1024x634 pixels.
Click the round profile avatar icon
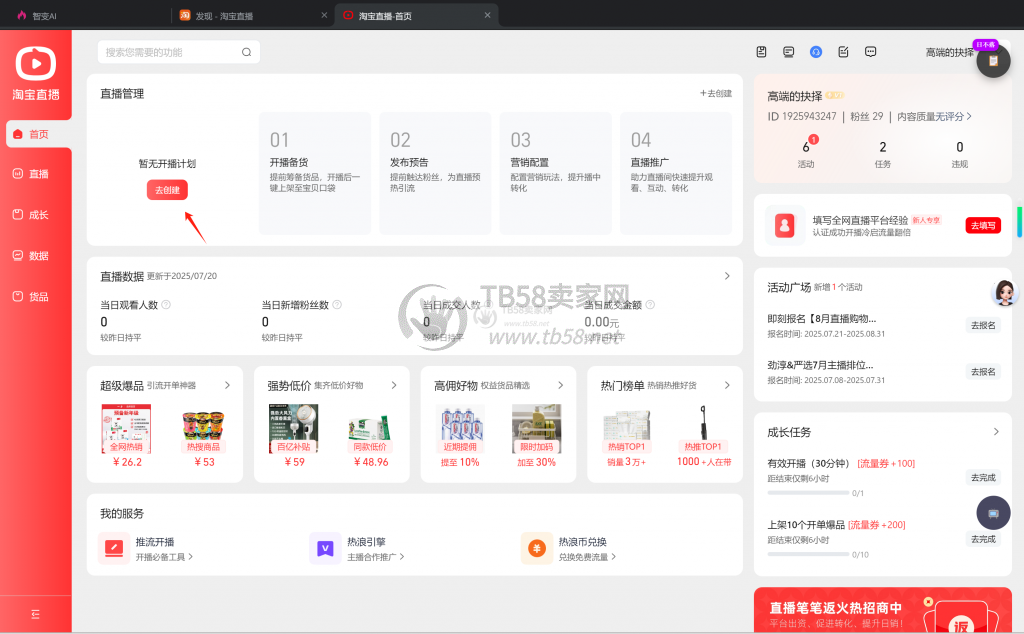[993, 61]
